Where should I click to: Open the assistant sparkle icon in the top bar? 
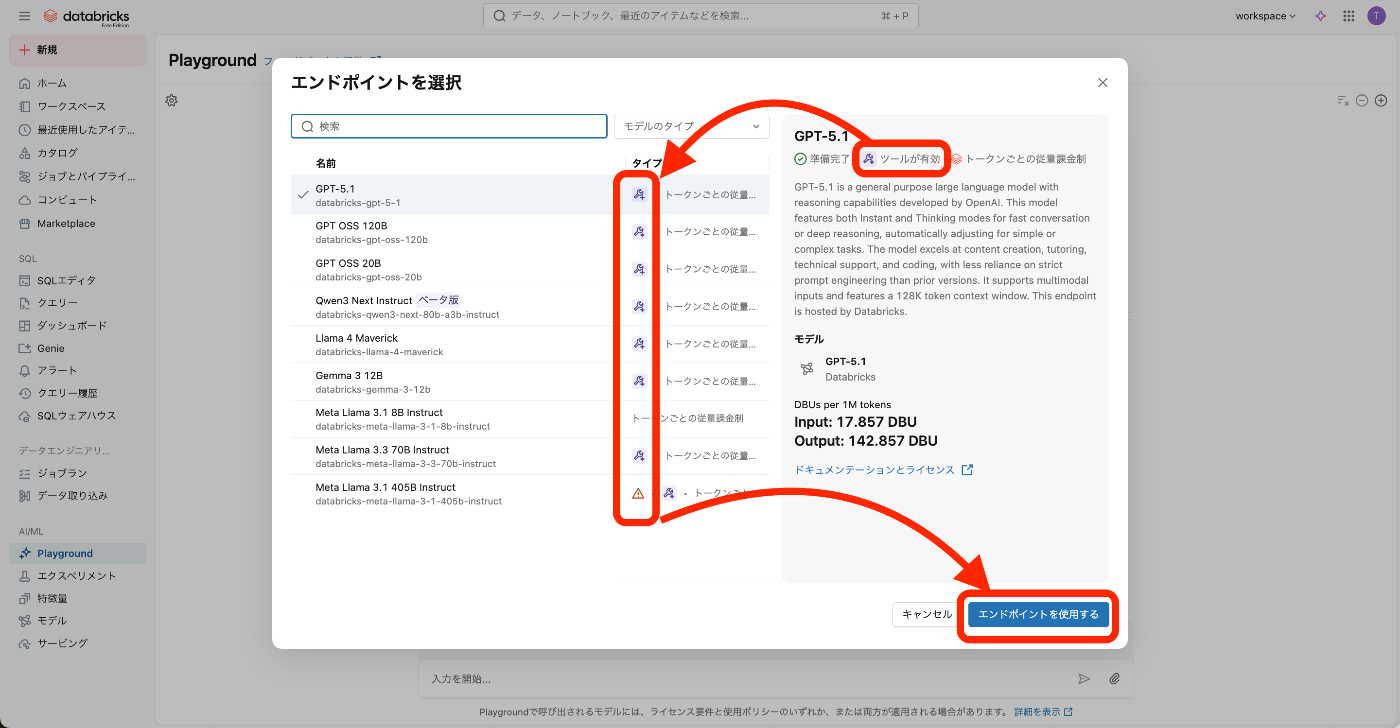point(1320,16)
